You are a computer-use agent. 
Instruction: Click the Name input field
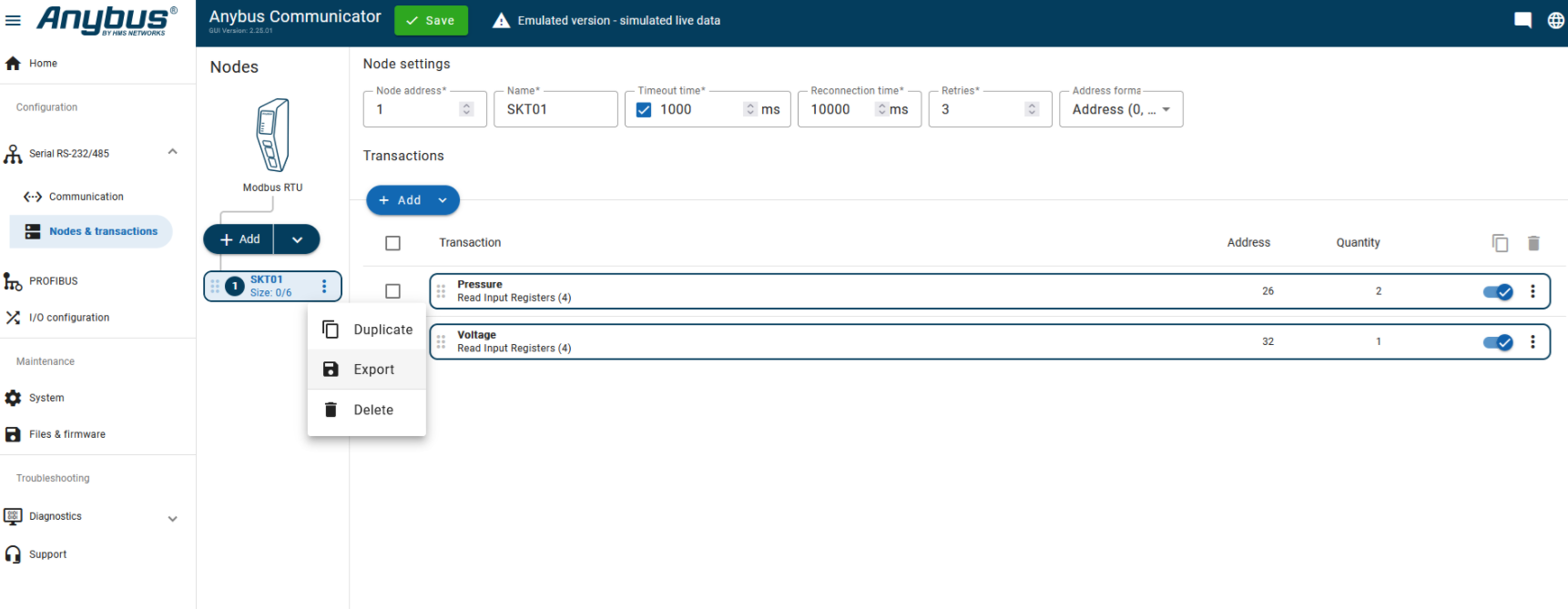point(555,109)
